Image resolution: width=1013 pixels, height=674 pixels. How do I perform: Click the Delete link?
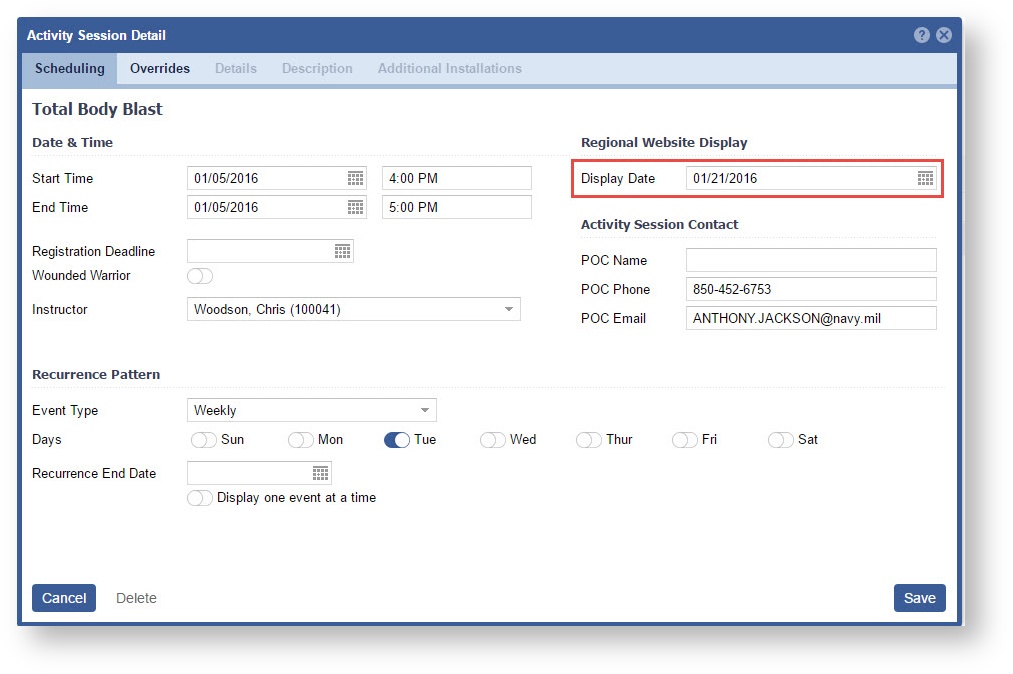136,598
